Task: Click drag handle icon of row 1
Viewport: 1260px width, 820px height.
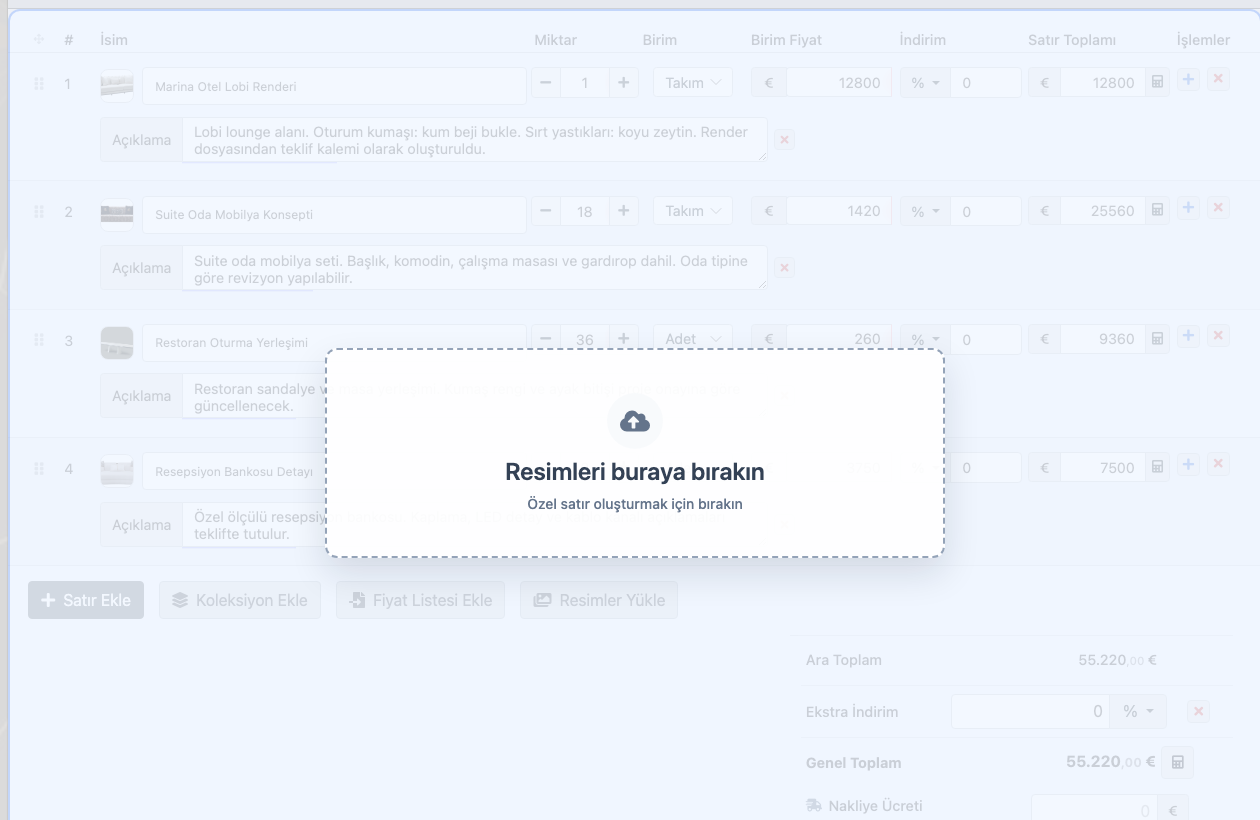Action: pos(39,84)
